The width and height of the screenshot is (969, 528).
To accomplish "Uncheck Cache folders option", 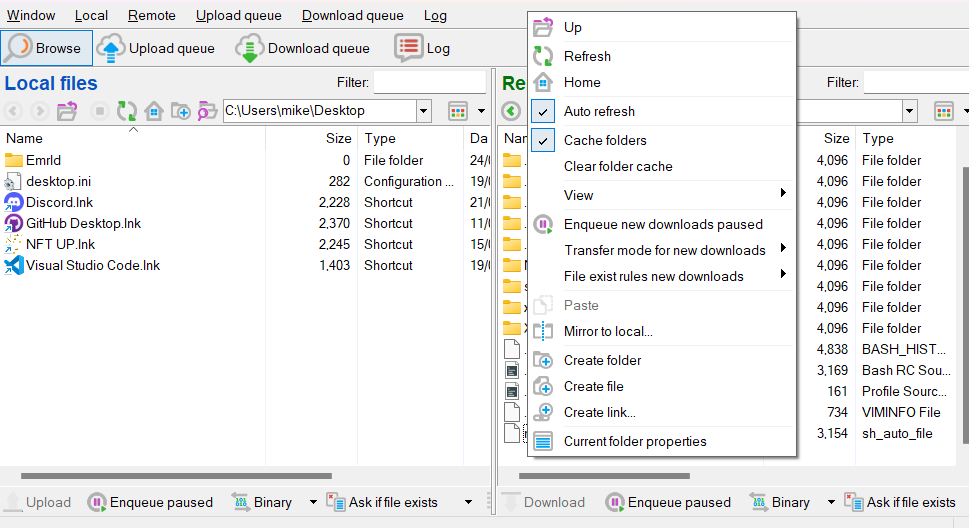I will point(605,140).
